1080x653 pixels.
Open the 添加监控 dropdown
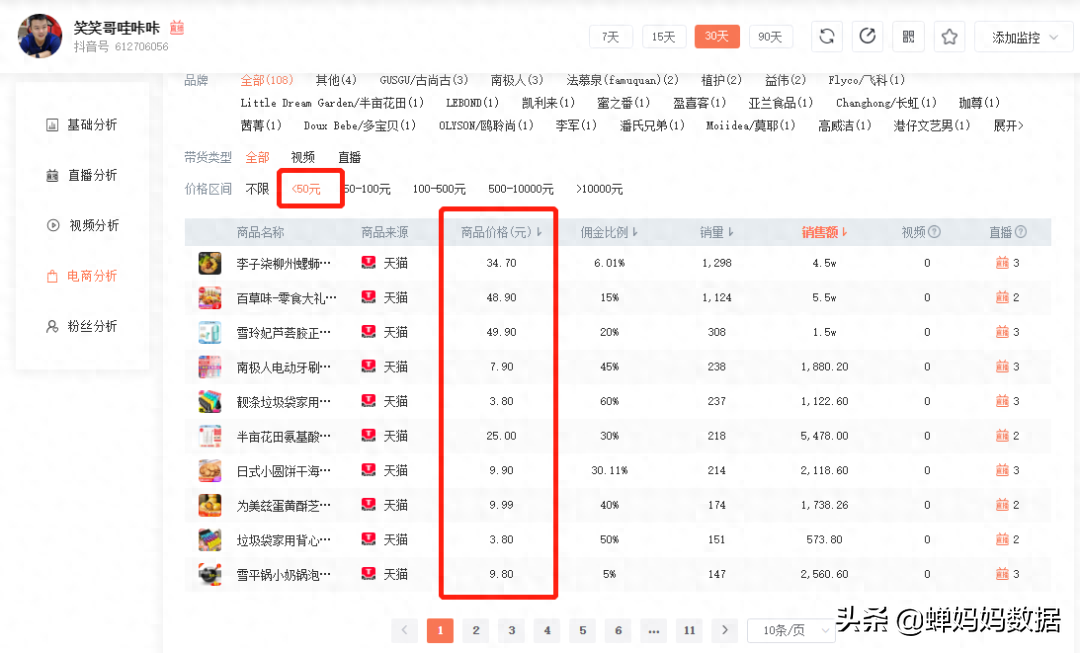click(x=1024, y=37)
